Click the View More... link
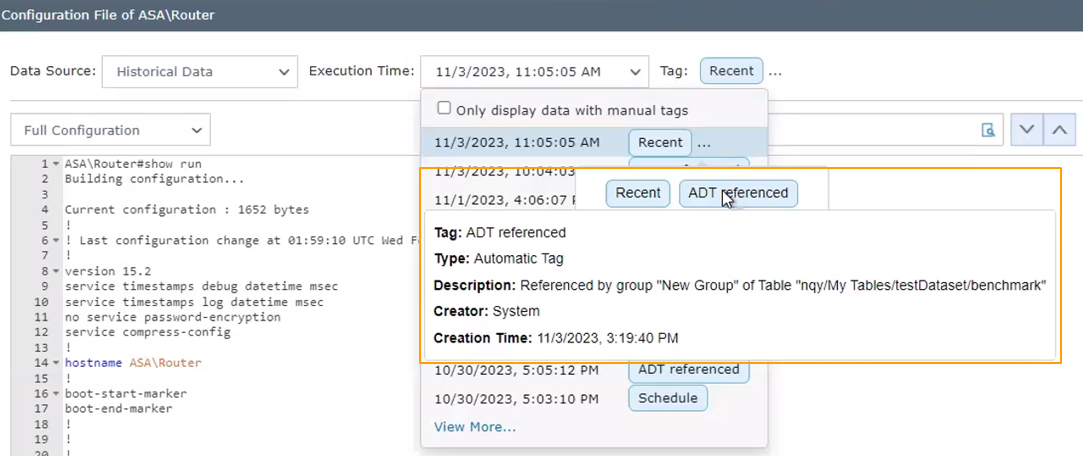Screen dimensions: 1083x456 pyautogui.click(x=475, y=427)
